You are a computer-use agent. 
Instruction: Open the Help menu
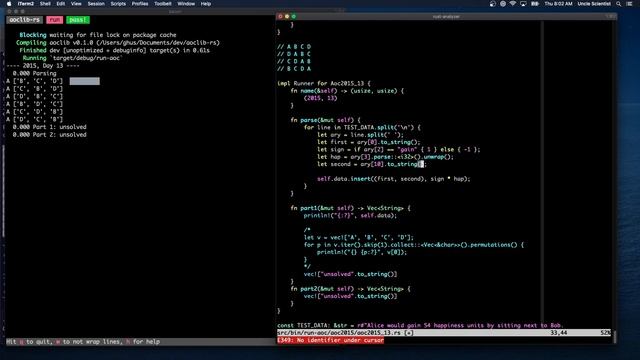206,4
